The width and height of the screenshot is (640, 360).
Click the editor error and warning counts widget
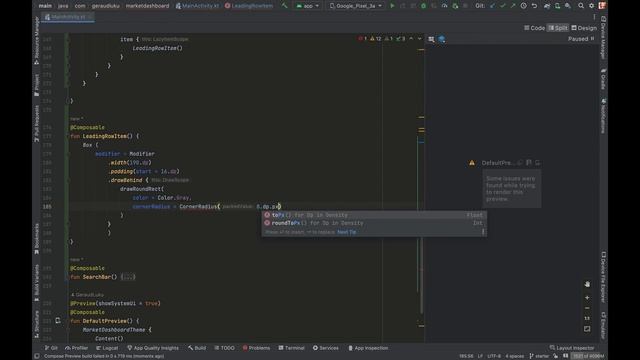tap(382, 39)
